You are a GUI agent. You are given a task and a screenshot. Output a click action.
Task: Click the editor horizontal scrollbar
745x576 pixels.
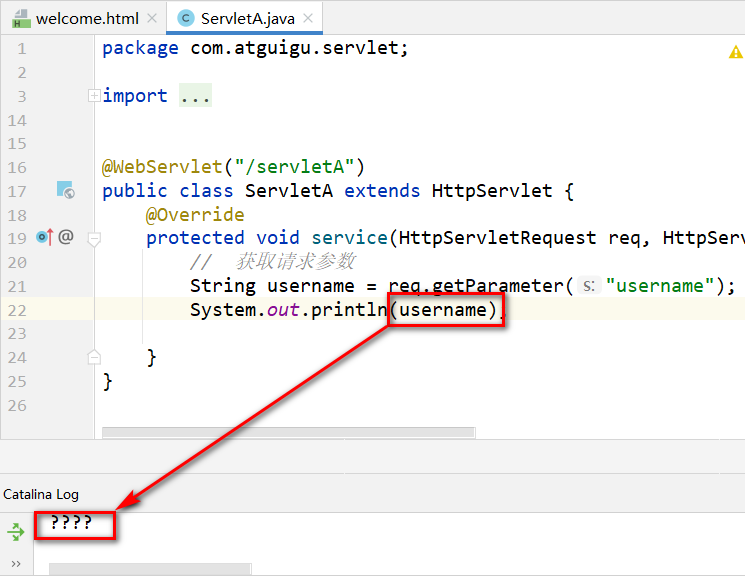(x=290, y=433)
